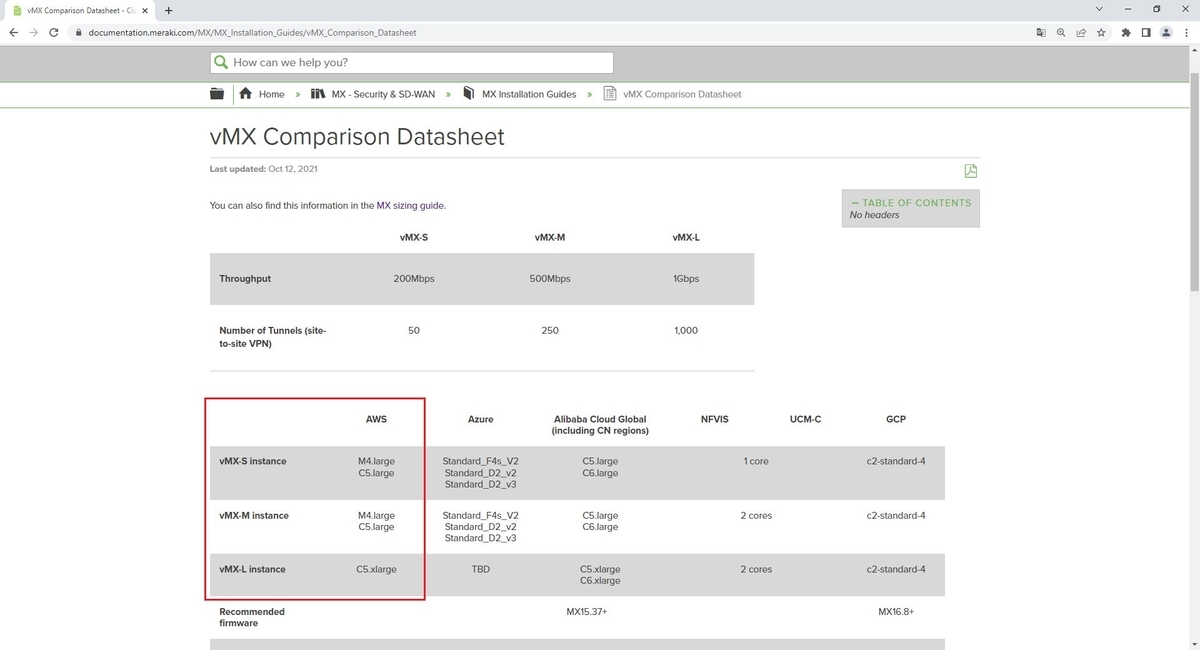Image resolution: width=1200 pixels, height=650 pixels.
Task: Open MX - Security & SD-WAN breadcrumb
Action: click(x=383, y=94)
